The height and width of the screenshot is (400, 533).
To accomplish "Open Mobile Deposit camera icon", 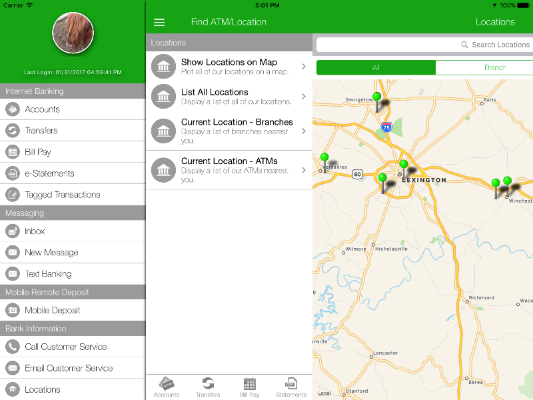I will point(13,310).
